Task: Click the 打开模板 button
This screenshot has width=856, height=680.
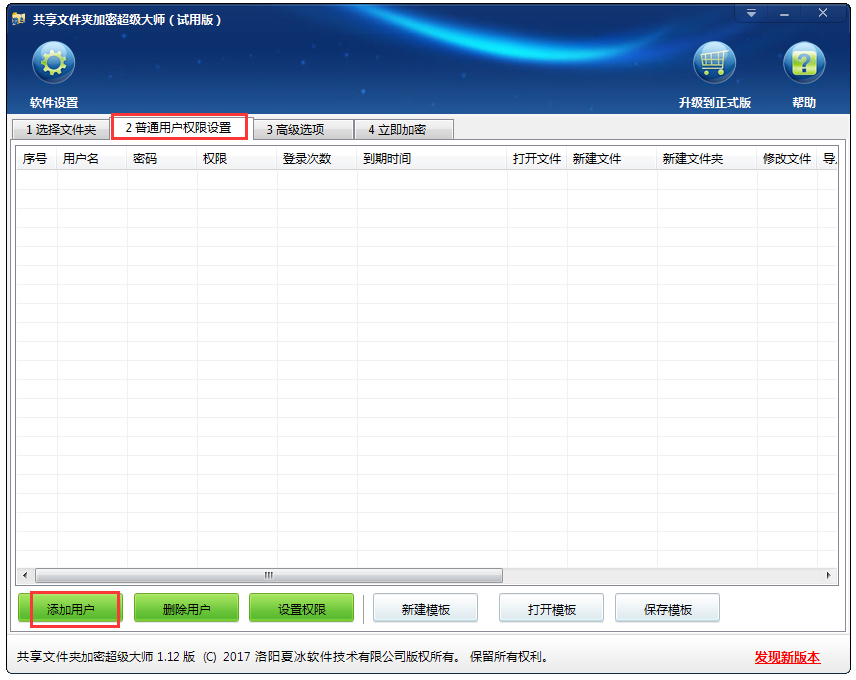Action: coord(551,609)
